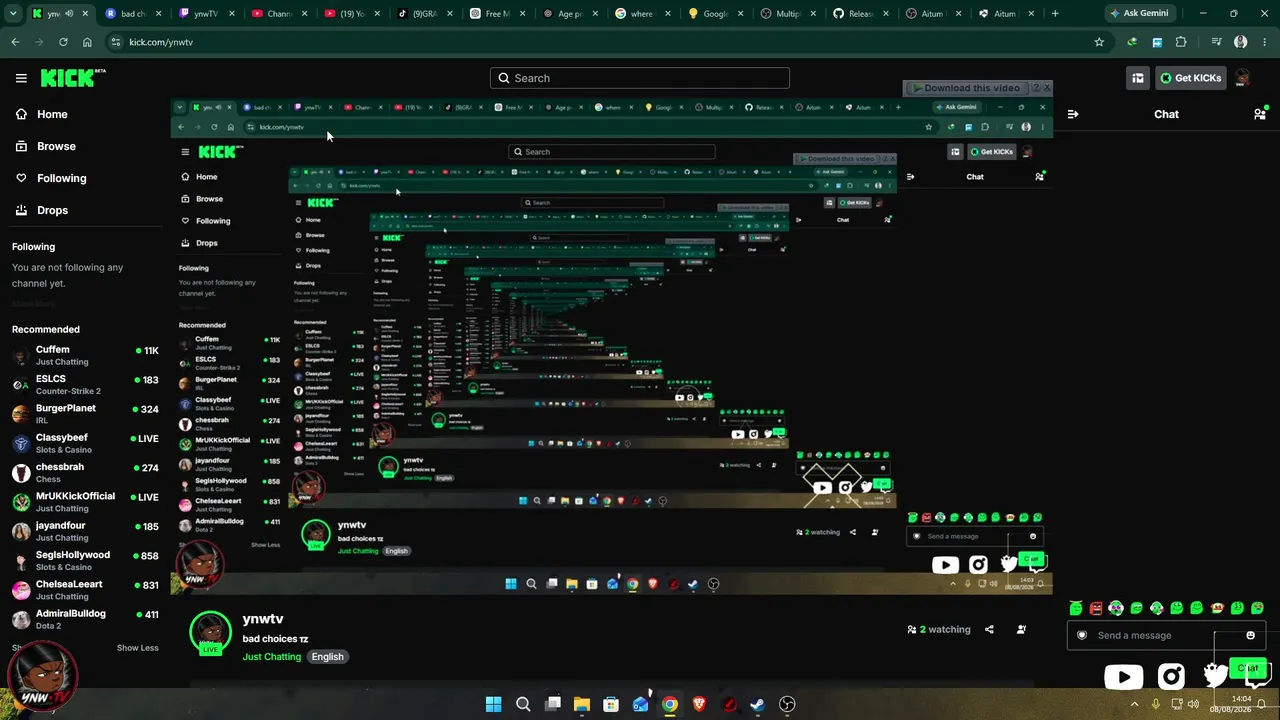This screenshot has width=1280, height=720.
Task: Open the chat users icon beside the main Chat header
Action: coord(1260,114)
